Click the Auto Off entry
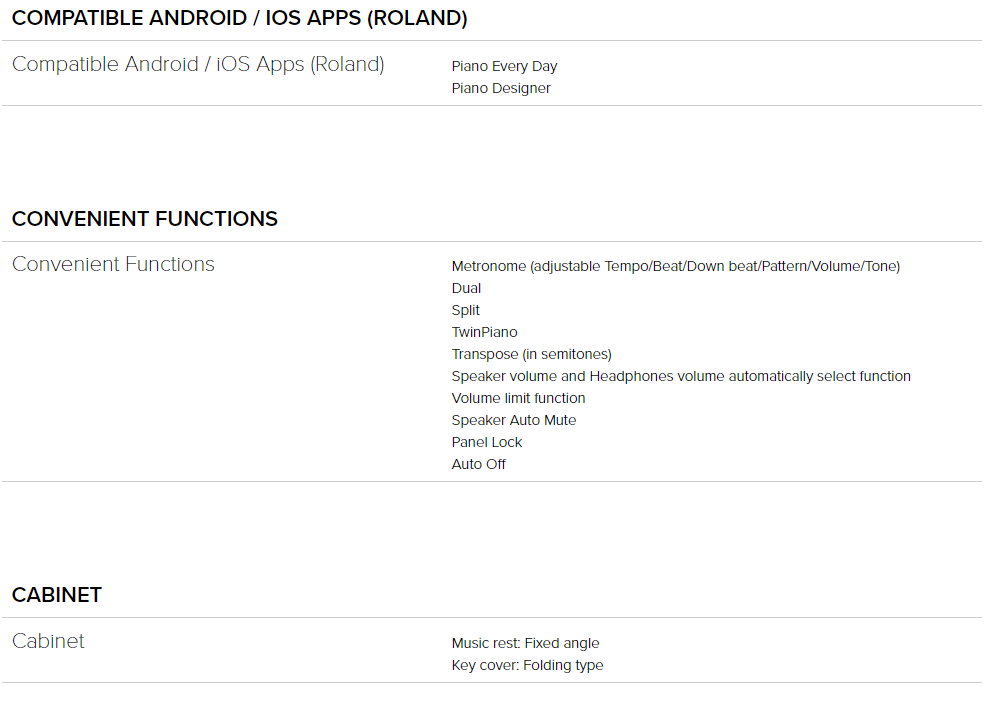 point(479,464)
